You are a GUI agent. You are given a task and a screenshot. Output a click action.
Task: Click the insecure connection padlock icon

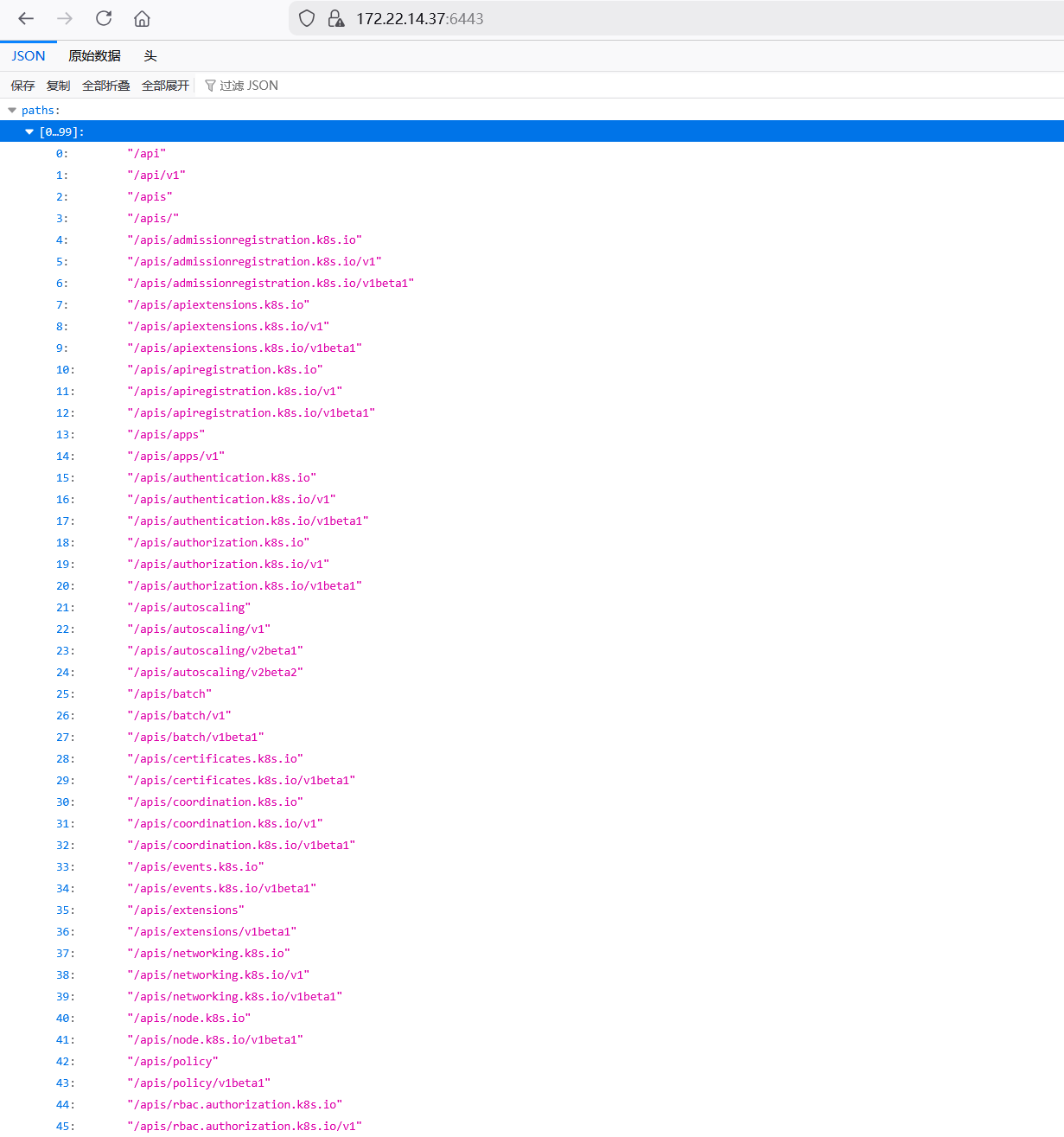click(336, 18)
